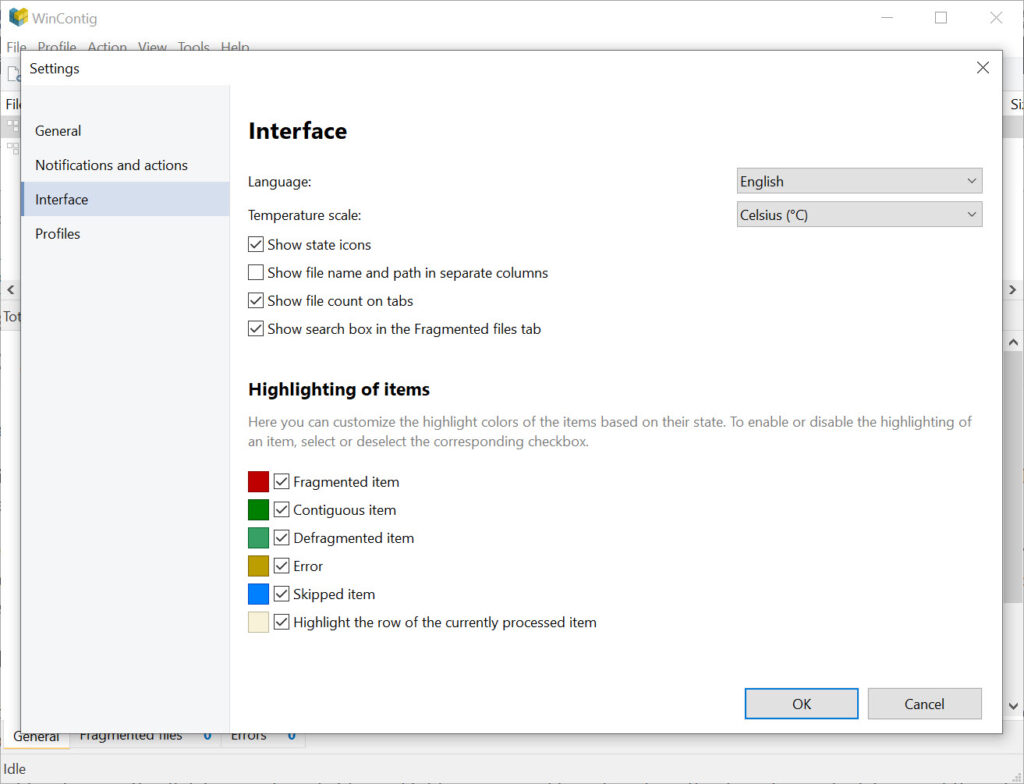The width and height of the screenshot is (1024, 784).
Task: Open the Language dropdown
Action: 859,181
